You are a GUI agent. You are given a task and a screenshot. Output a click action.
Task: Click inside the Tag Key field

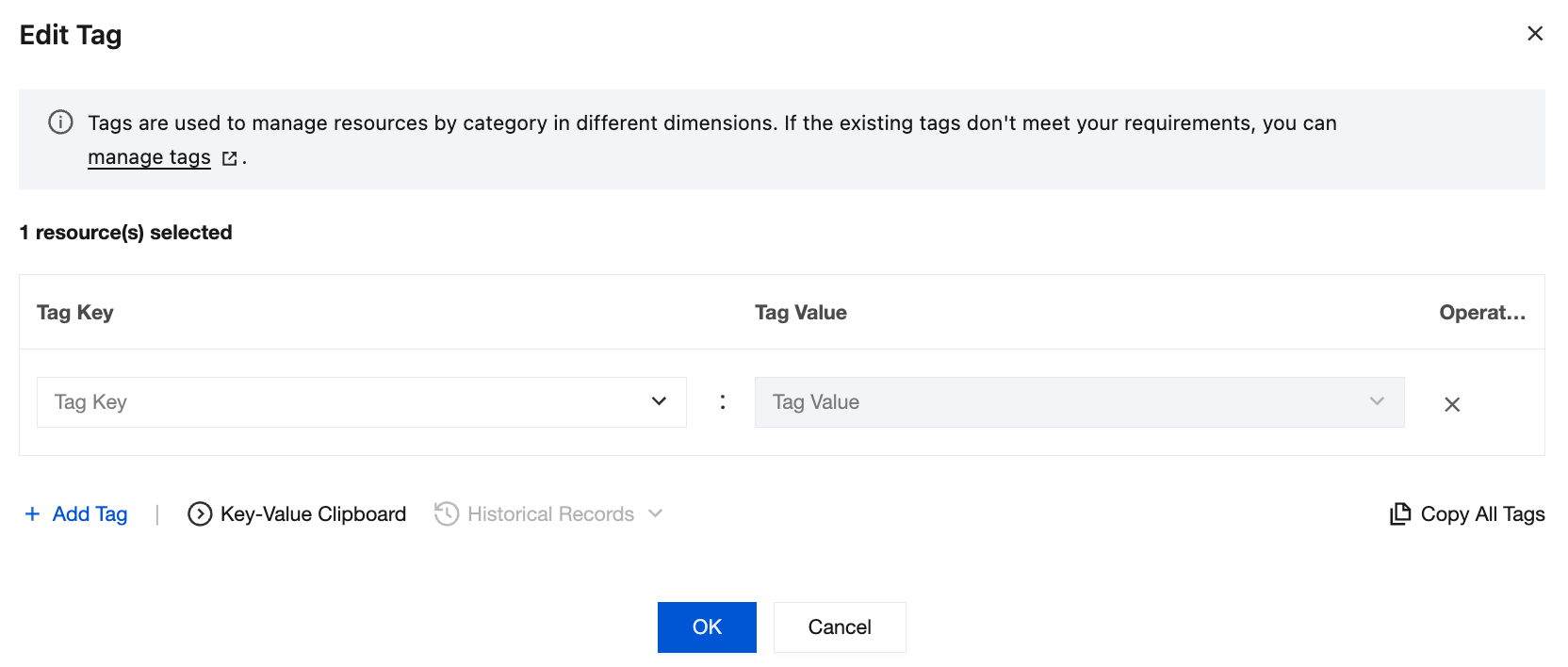(x=339, y=402)
